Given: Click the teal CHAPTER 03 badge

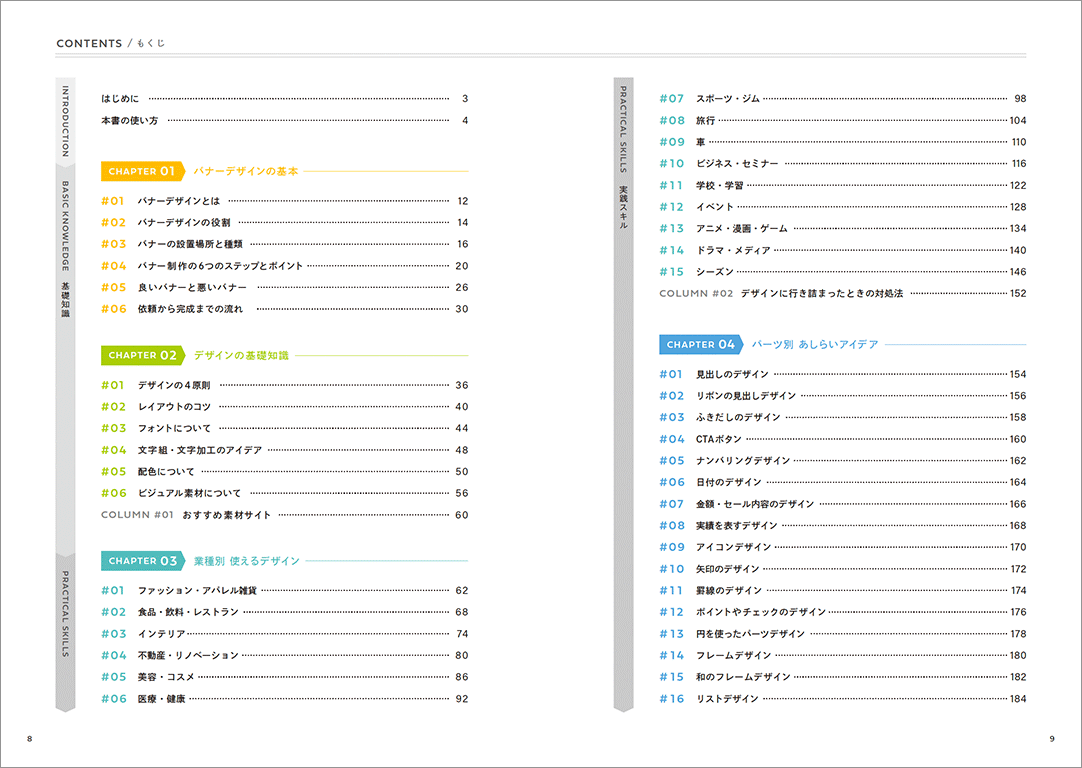Looking at the screenshot, I should (143, 561).
